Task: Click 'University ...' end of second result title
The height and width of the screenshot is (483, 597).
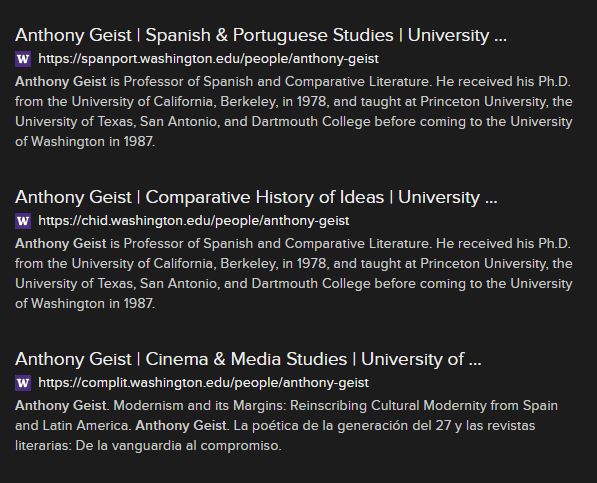Action: 448,197
